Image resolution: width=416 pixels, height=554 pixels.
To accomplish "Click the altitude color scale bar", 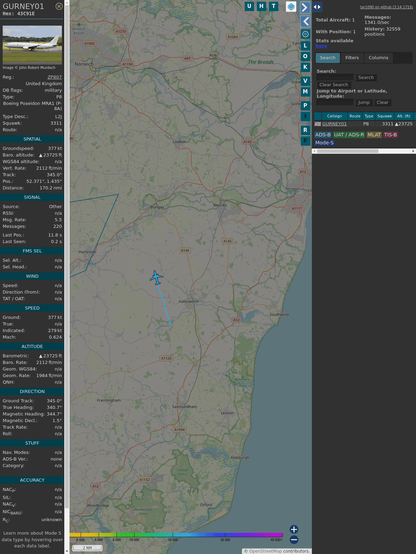I will (176, 535).
